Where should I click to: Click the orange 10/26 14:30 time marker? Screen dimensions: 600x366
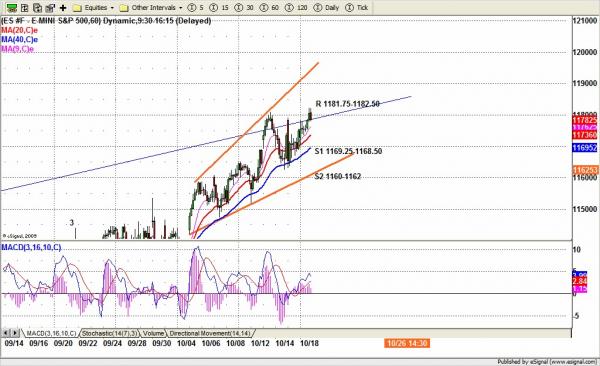pos(407,343)
